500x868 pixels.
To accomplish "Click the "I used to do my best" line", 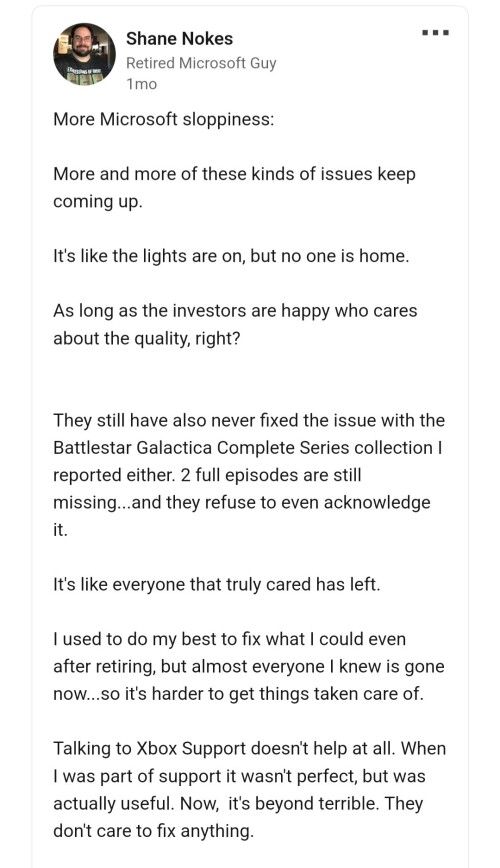I will 229,639.
